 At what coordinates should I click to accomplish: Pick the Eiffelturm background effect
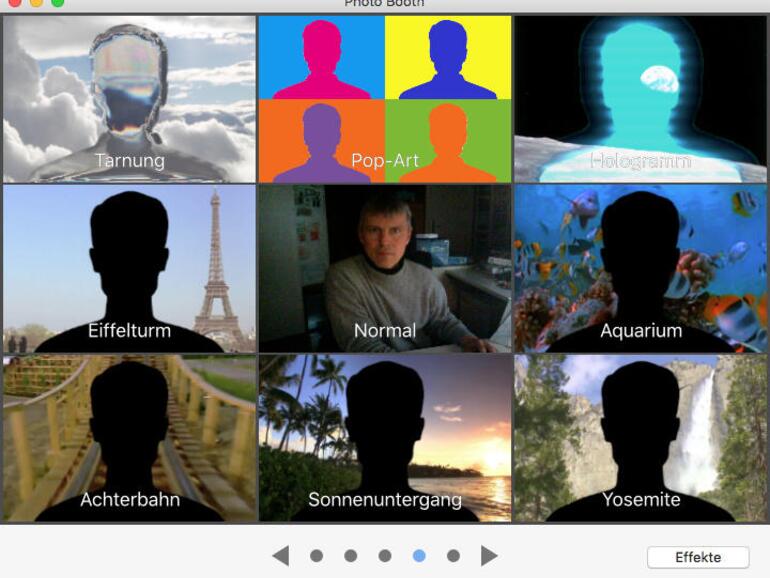pyautogui.click(x=130, y=269)
